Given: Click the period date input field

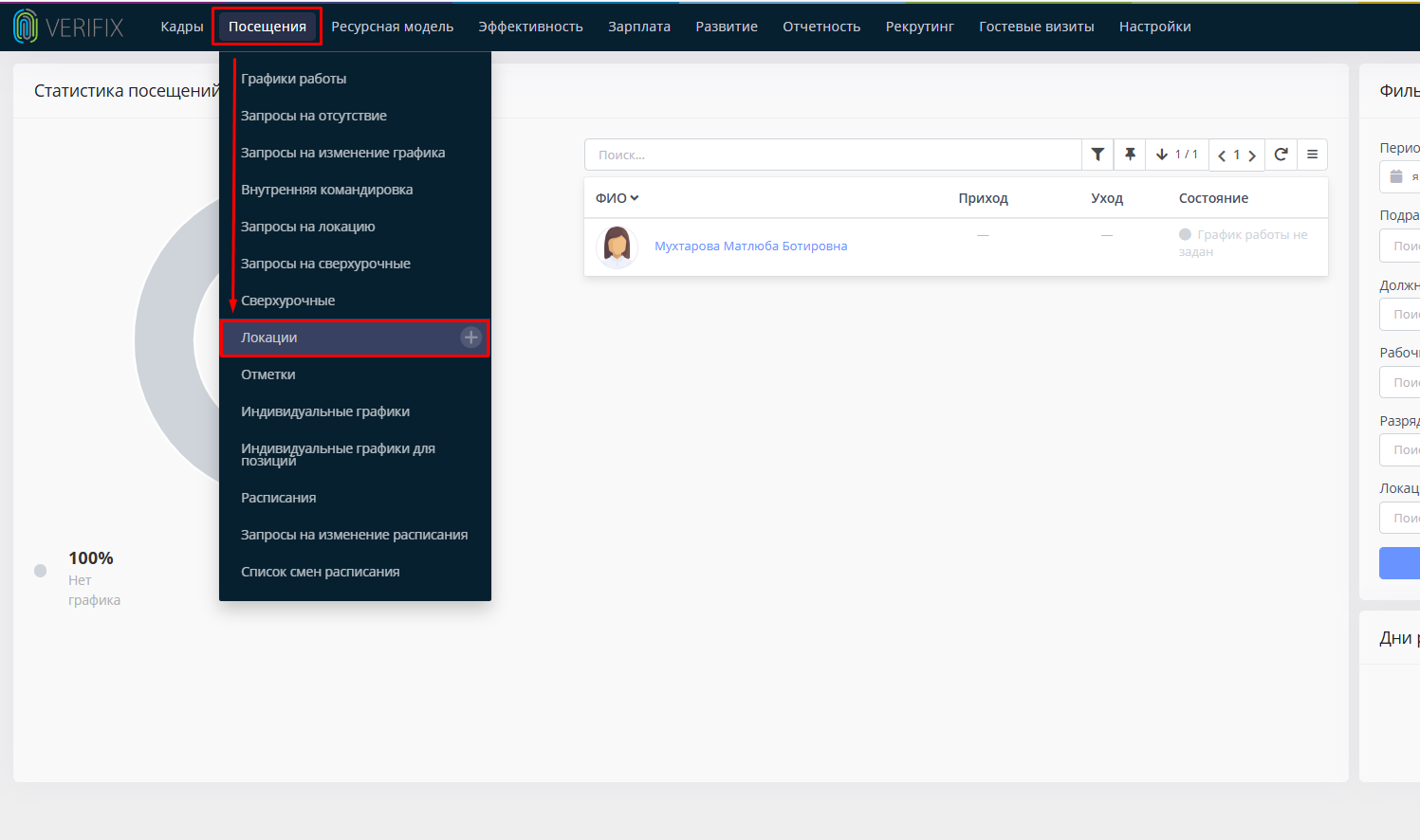Looking at the screenshot, I should click(1400, 176).
